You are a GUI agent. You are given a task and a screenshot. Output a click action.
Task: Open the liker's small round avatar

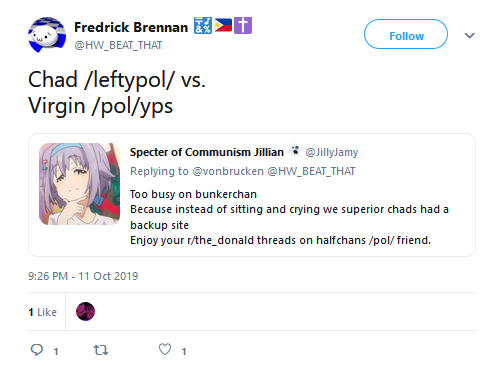click(x=85, y=312)
